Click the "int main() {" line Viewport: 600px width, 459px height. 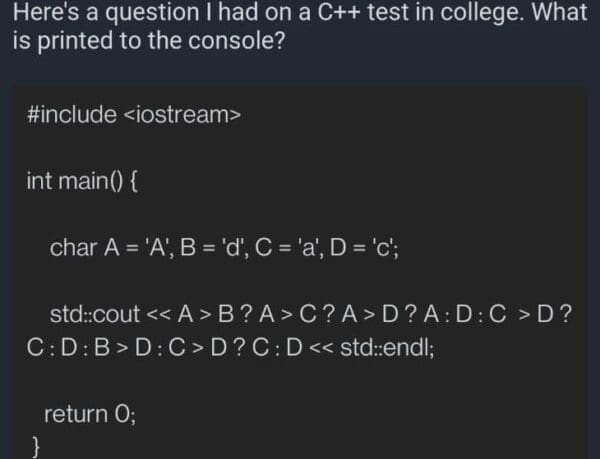tap(87, 181)
